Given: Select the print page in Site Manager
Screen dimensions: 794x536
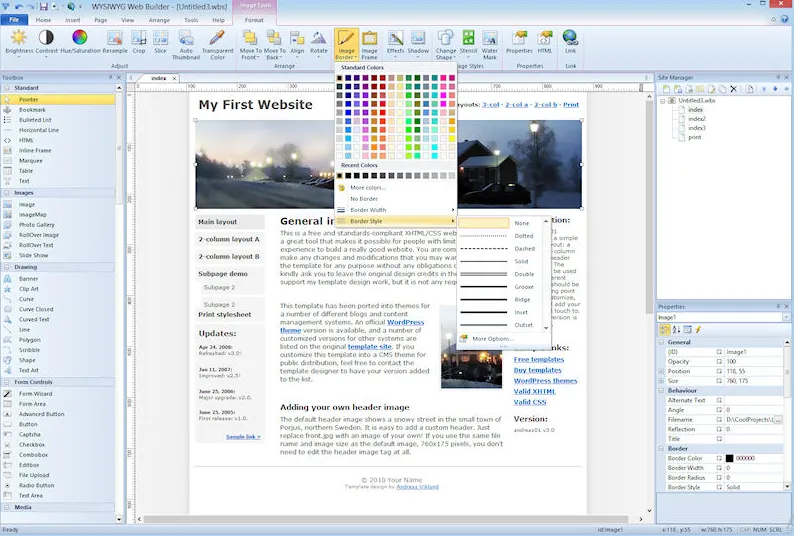Looking at the screenshot, I should coord(695,137).
